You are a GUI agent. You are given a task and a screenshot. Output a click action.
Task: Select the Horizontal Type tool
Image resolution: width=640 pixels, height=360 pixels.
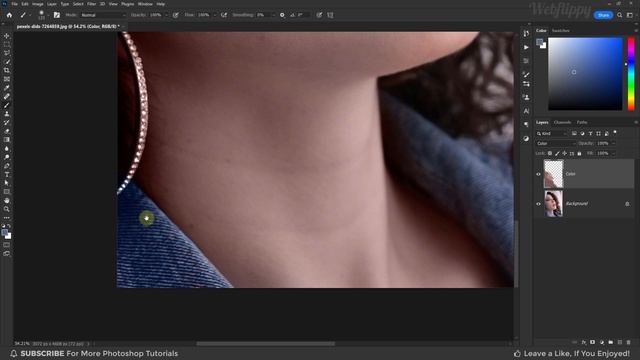pos(7,175)
